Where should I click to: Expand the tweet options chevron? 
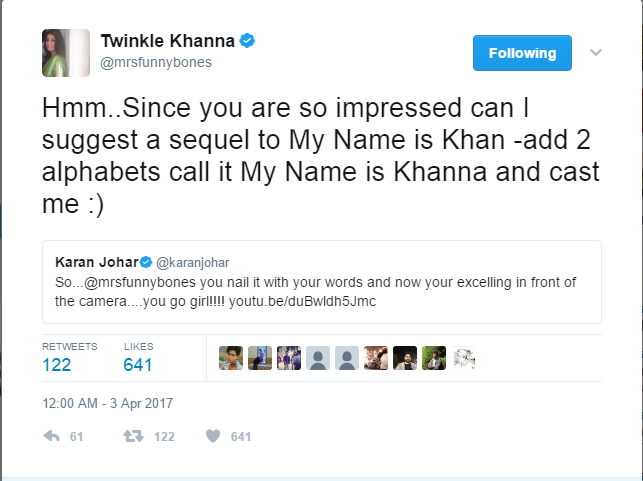click(596, 52)
